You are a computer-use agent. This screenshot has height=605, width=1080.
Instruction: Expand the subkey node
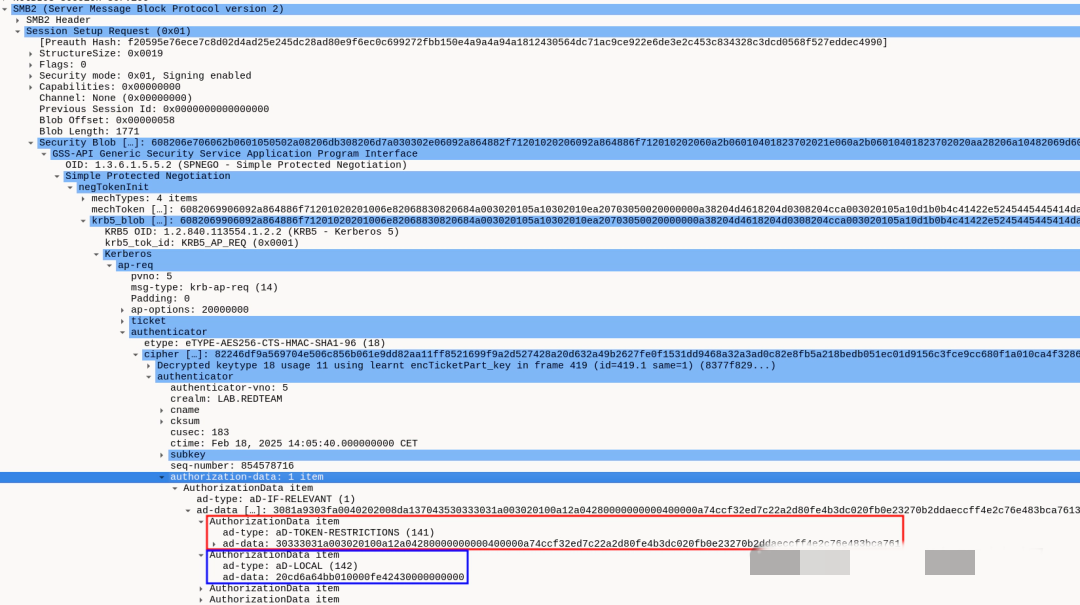pyautogui.click(x=162, y=455)
